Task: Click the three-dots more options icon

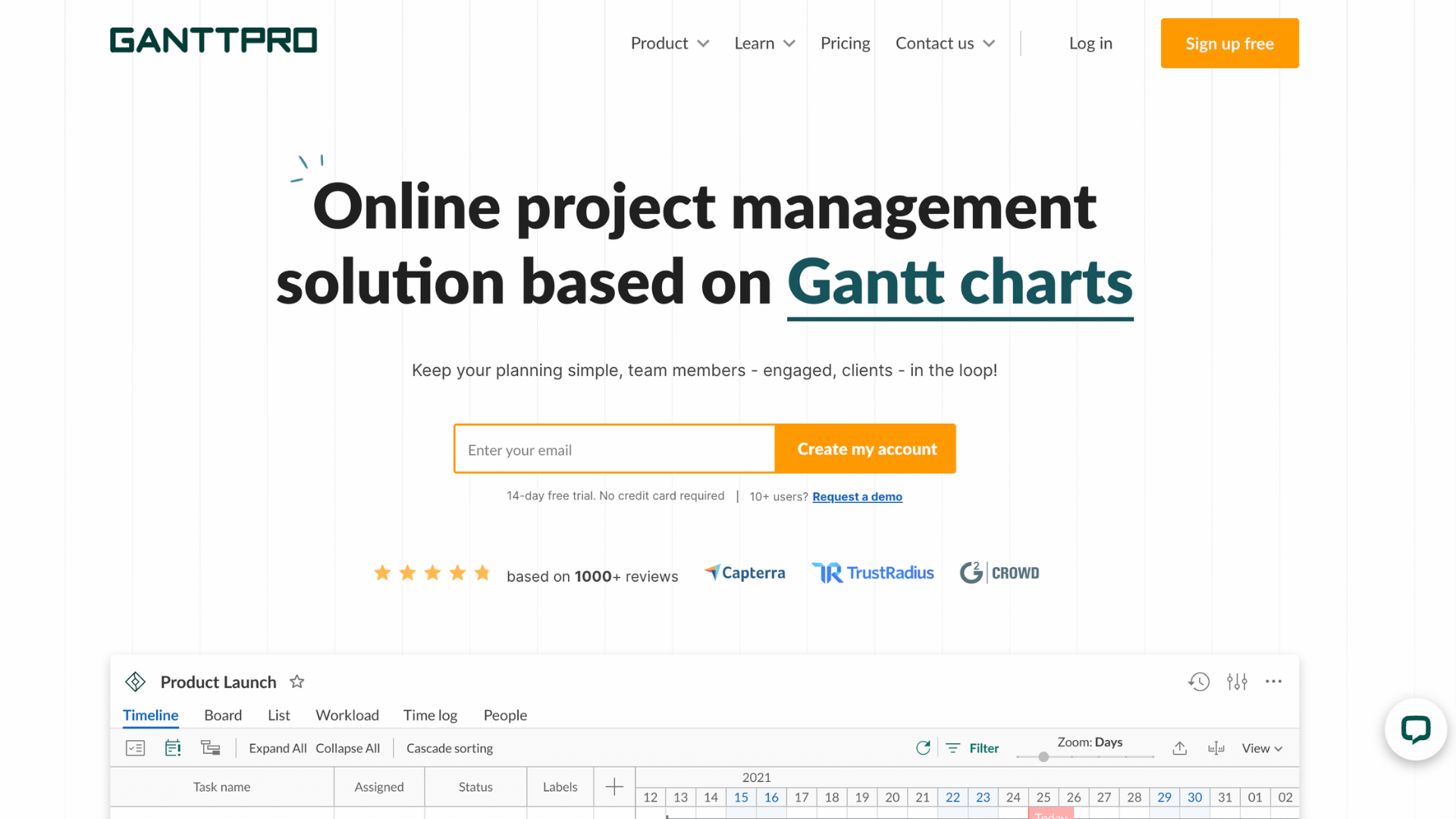Action: 1273,682
